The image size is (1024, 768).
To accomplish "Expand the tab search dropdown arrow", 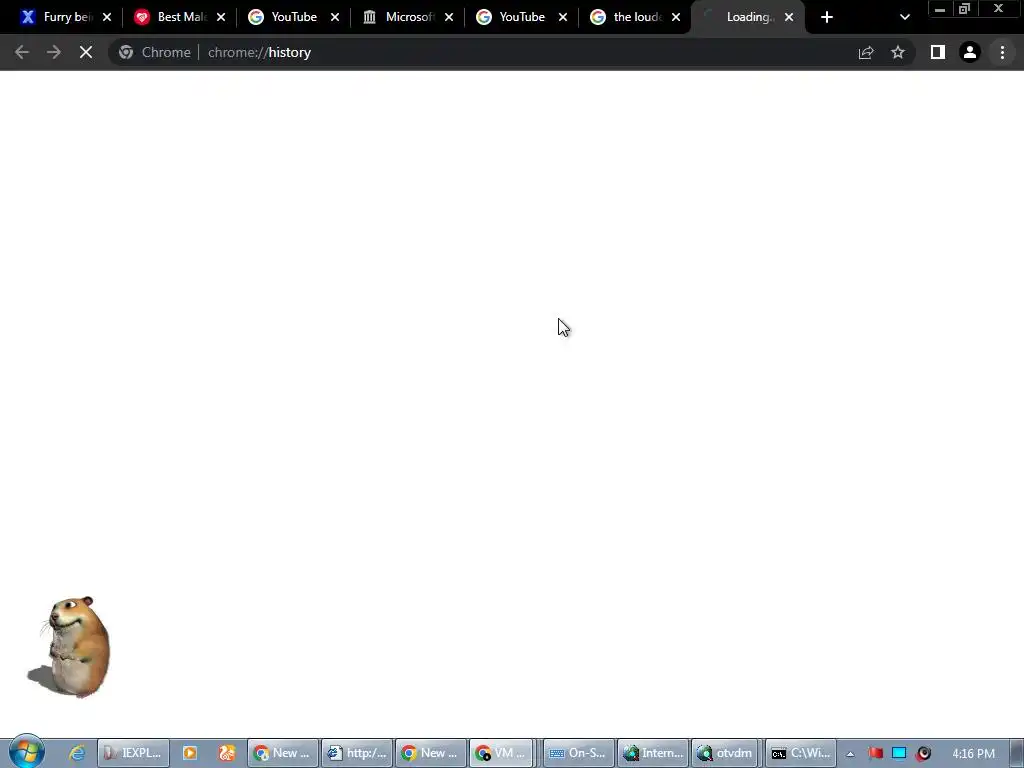I will pos(904,17).
